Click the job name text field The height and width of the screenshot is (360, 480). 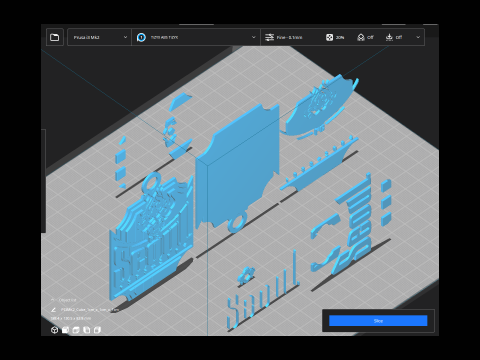tap(89, 310)
